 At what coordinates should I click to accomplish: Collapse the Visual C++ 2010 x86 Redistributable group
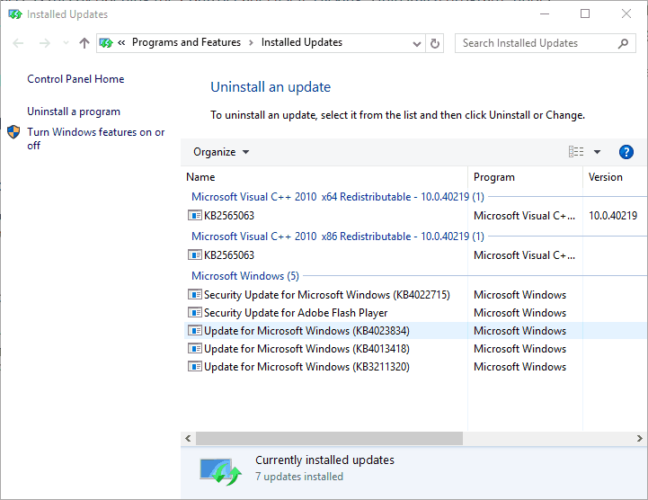click(338, 236)
